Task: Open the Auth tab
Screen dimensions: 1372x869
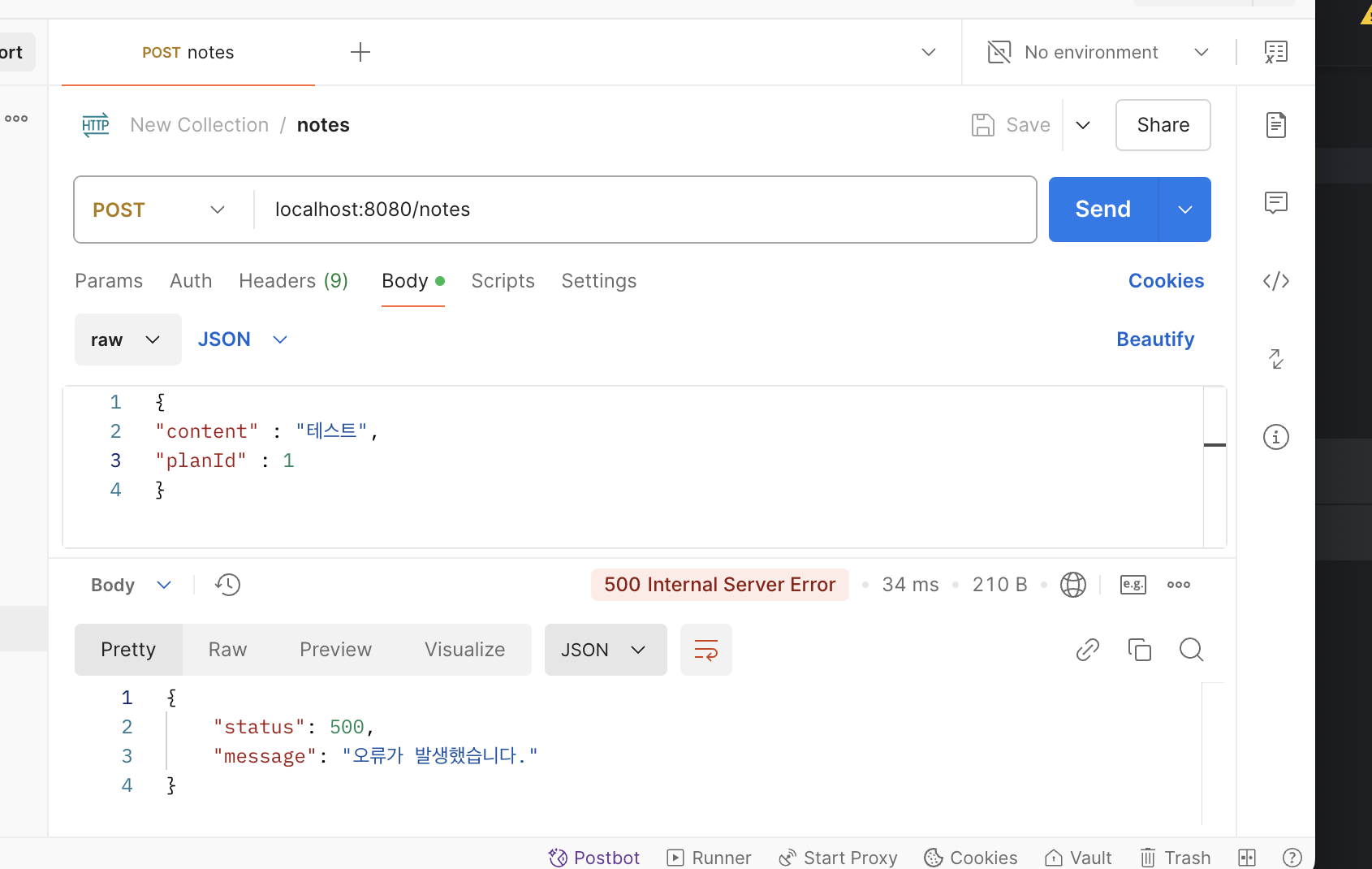Action: 191,281
